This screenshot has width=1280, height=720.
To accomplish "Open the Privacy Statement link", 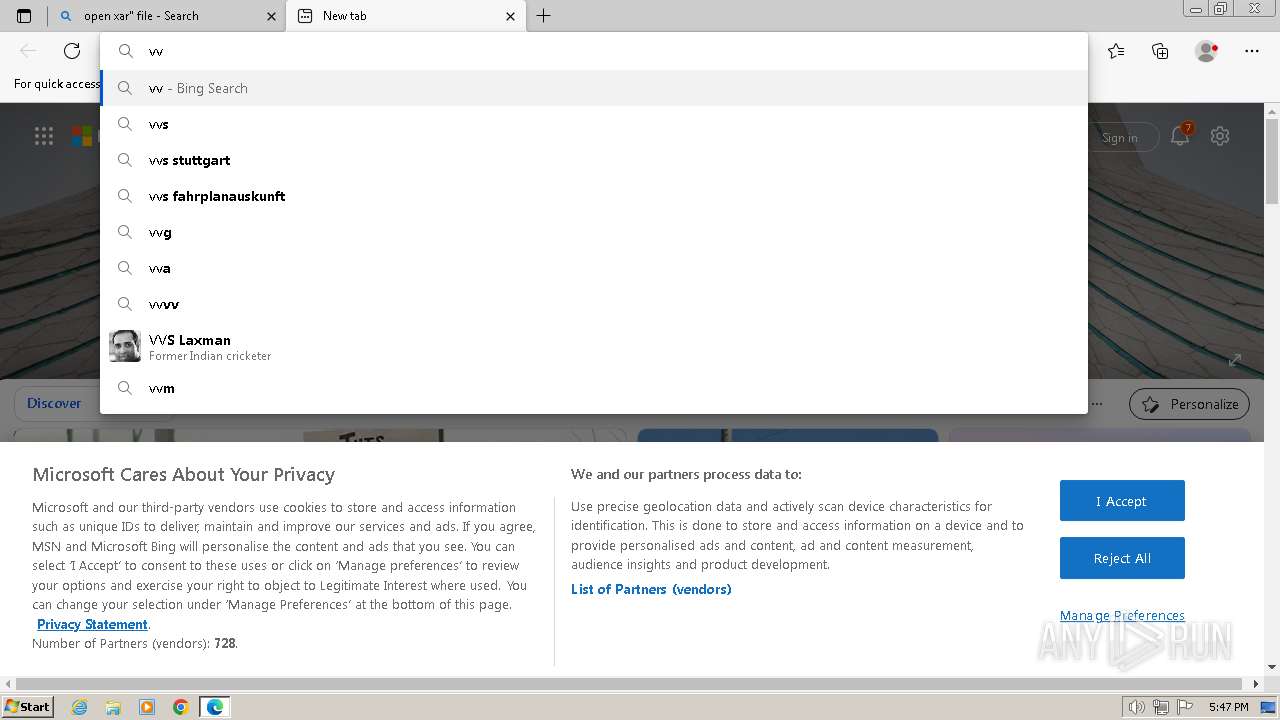I will click(92, 624).
